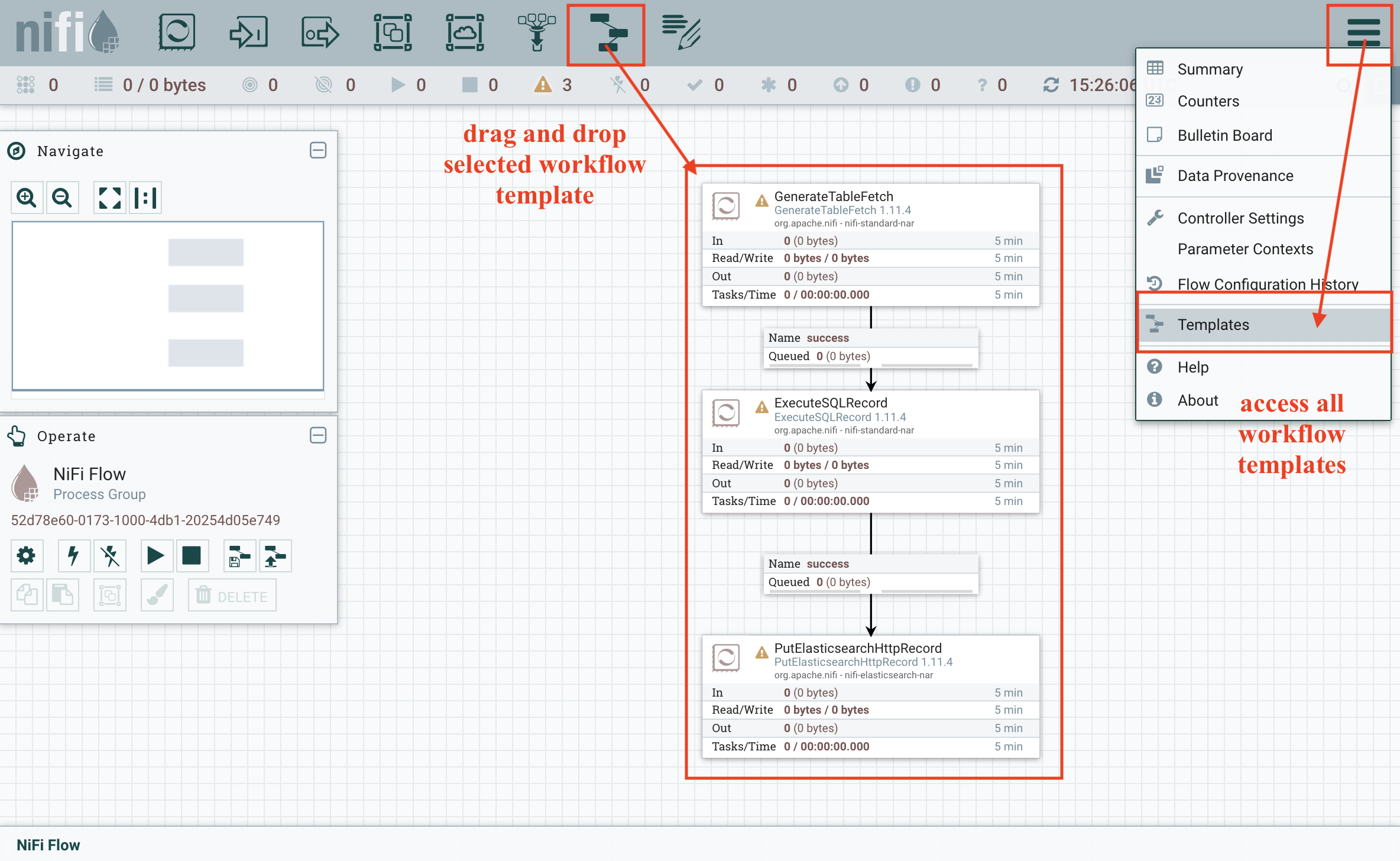This screenshot has width=1400, height=861.
Task: Start the flow with play button
Action: (157, 556)
